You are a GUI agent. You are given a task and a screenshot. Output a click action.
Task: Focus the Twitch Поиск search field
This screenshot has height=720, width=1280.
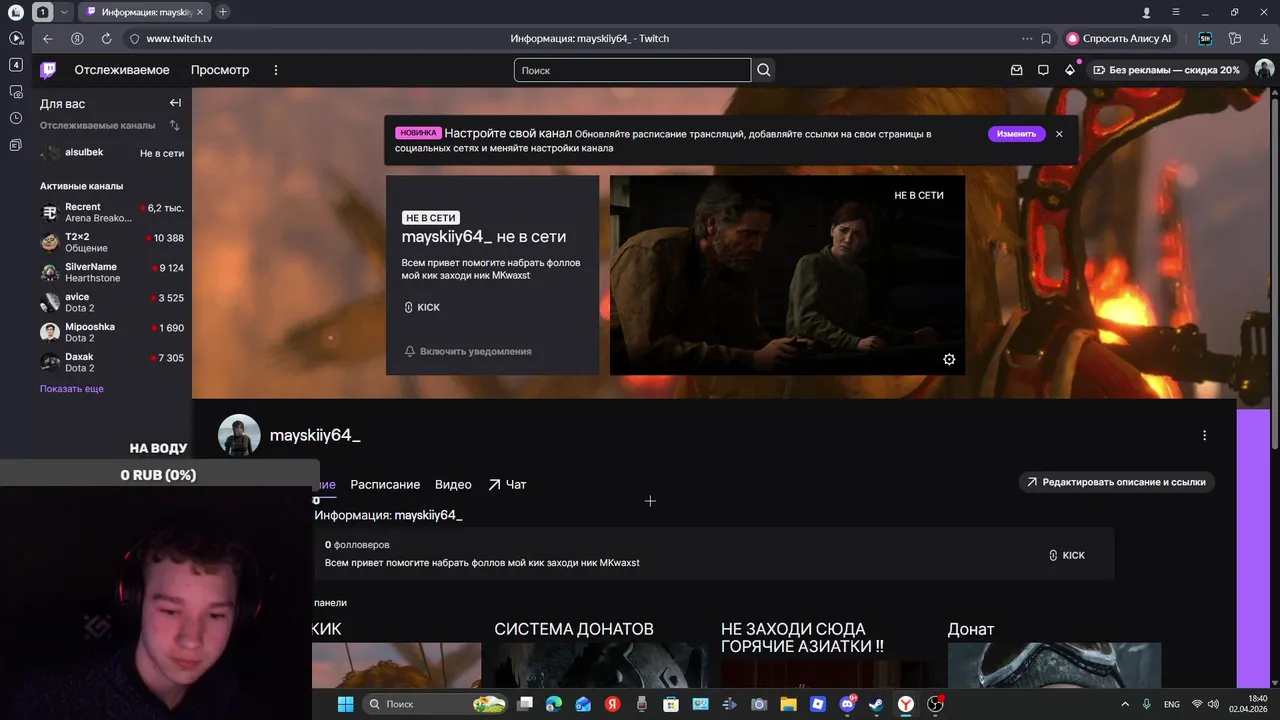632,70
